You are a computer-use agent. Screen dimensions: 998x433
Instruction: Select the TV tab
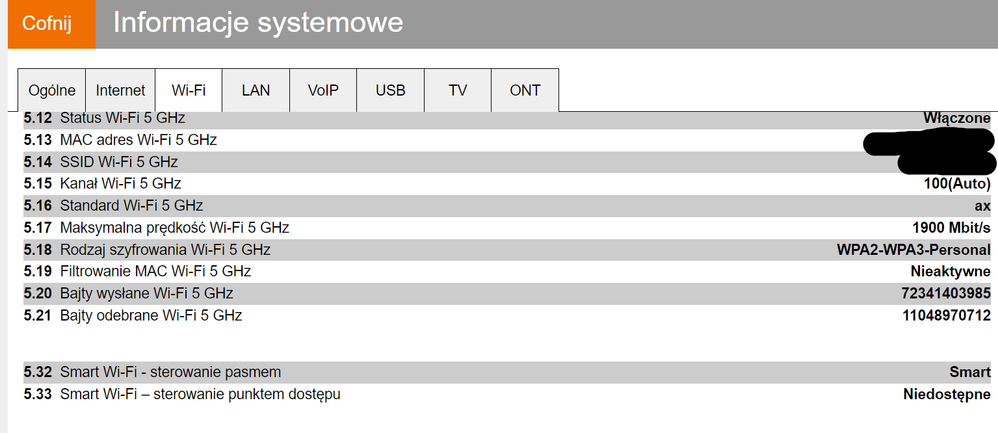tap(458, 90)
